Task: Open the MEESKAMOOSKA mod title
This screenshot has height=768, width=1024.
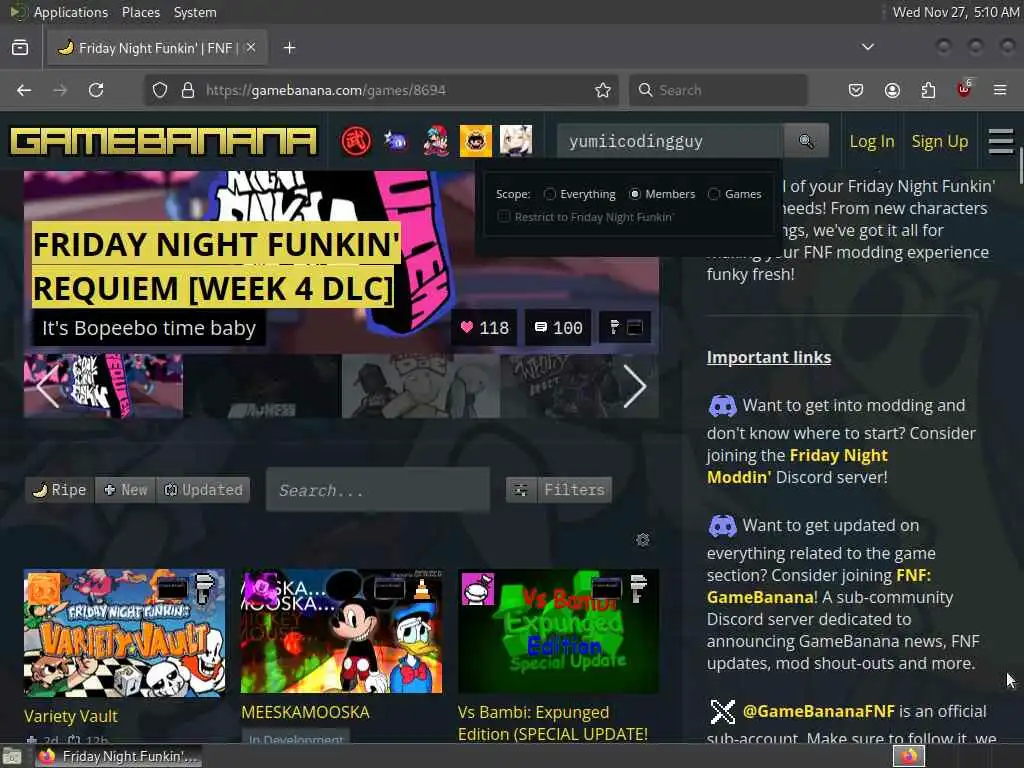Action: [x=305, y=712]
